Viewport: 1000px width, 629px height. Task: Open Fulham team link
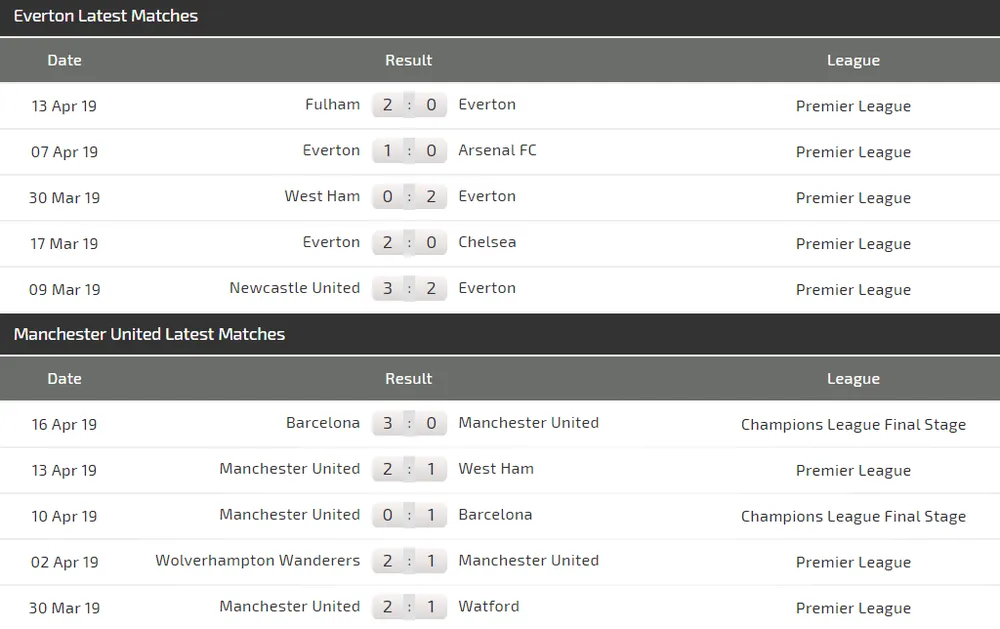pos(332,104)
